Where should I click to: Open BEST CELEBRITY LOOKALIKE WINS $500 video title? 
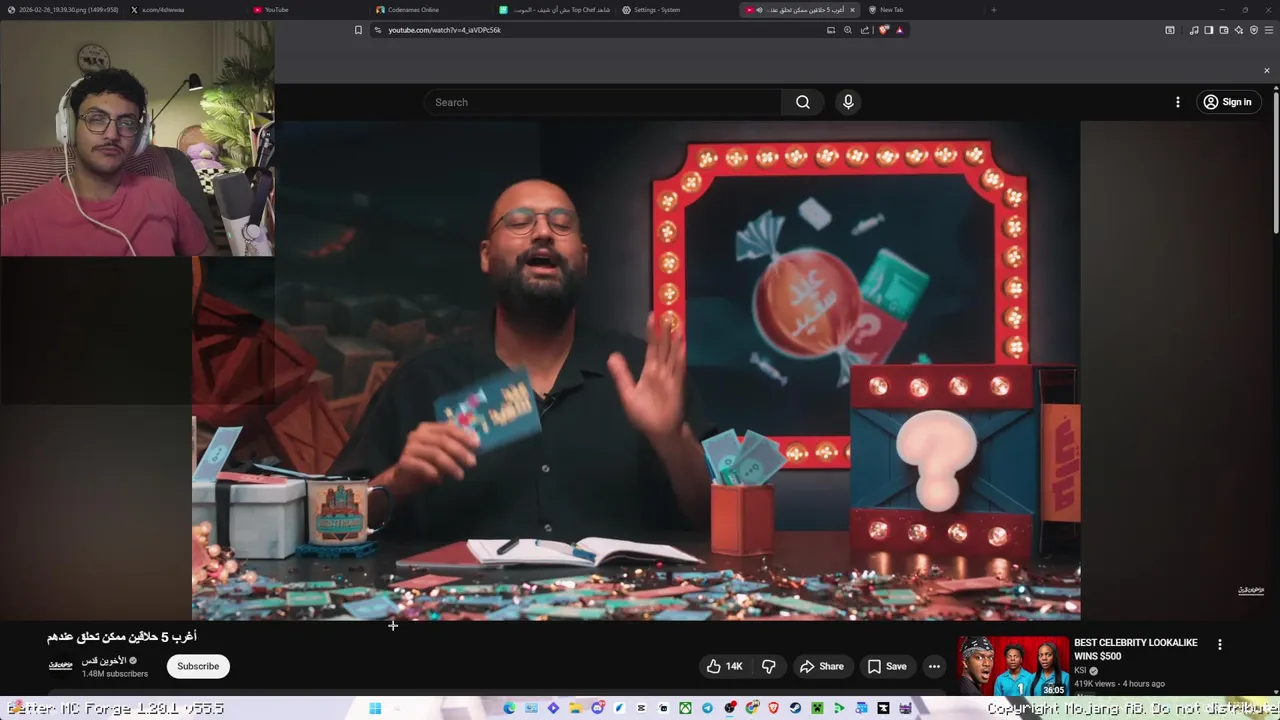(x=1136, y=650)
